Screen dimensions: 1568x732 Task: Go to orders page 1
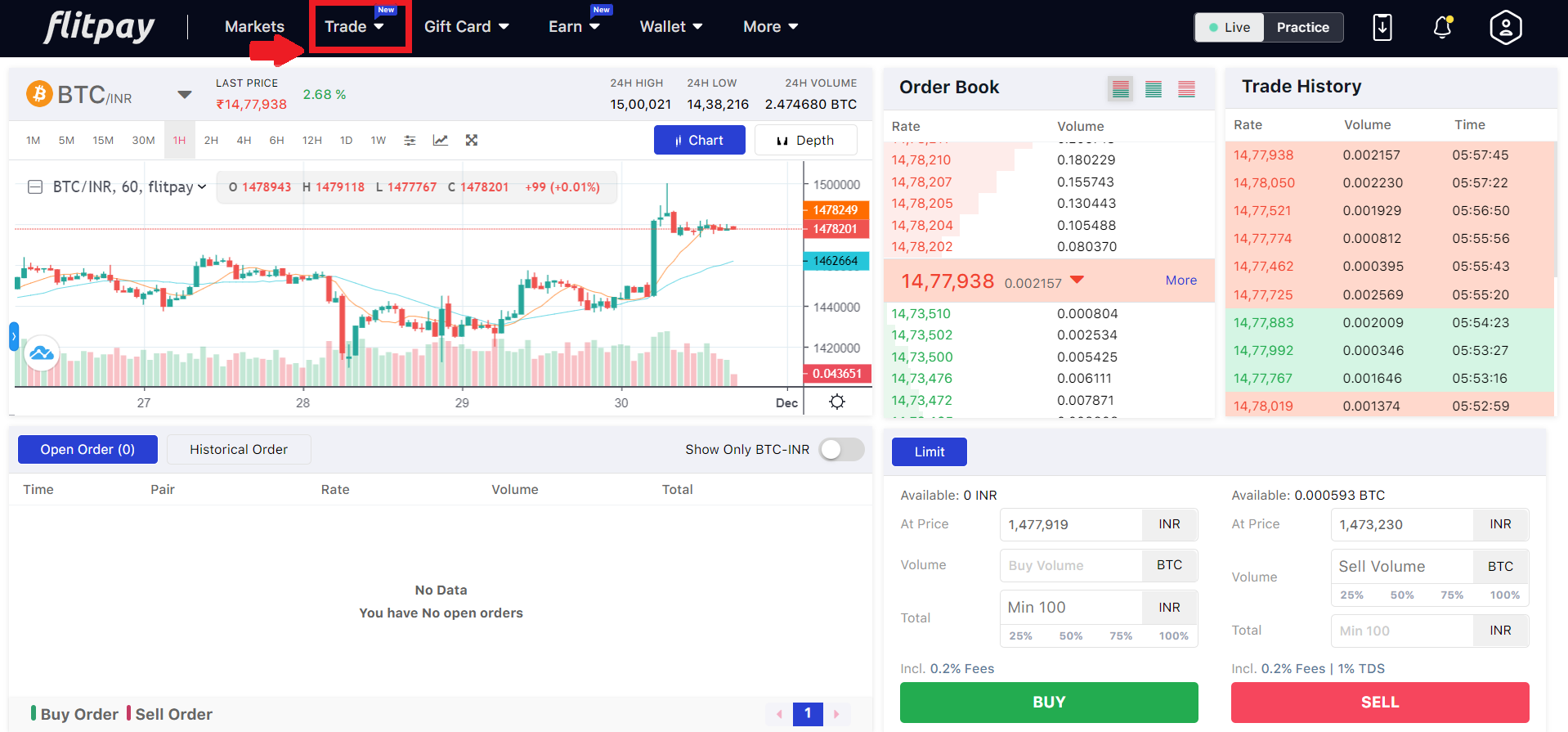click(x=808, y=714)
